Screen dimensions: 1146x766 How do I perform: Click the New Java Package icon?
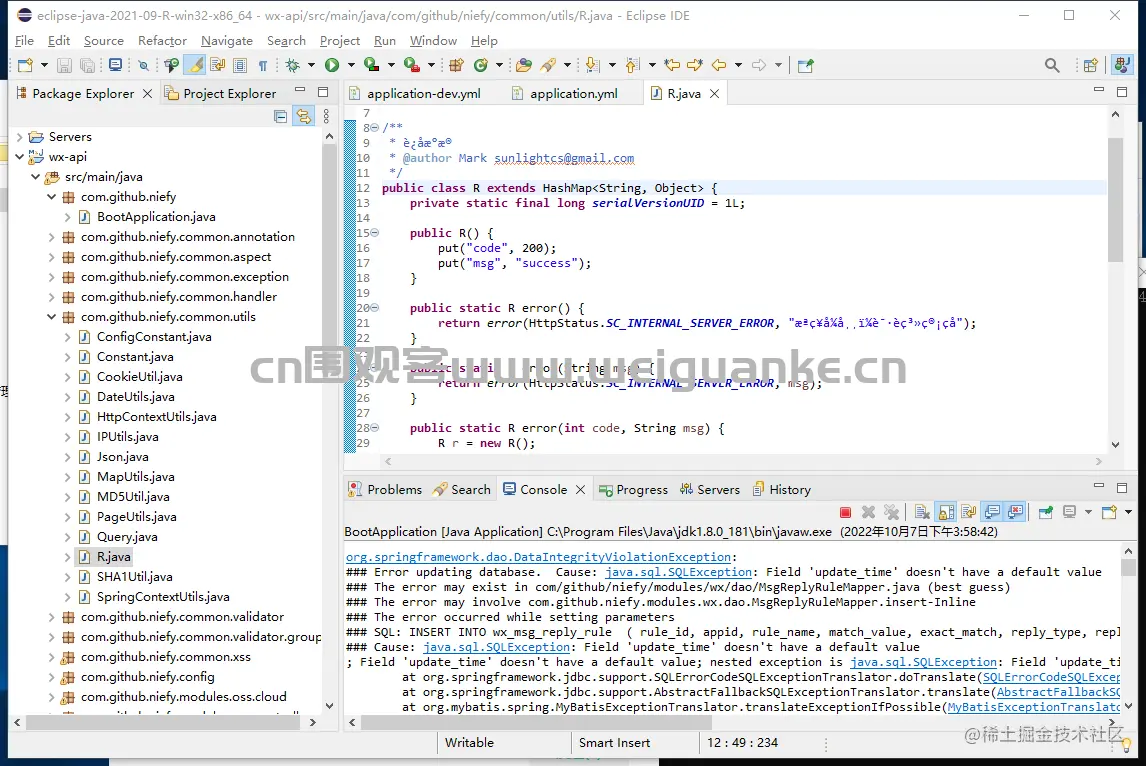pos(457,65)
